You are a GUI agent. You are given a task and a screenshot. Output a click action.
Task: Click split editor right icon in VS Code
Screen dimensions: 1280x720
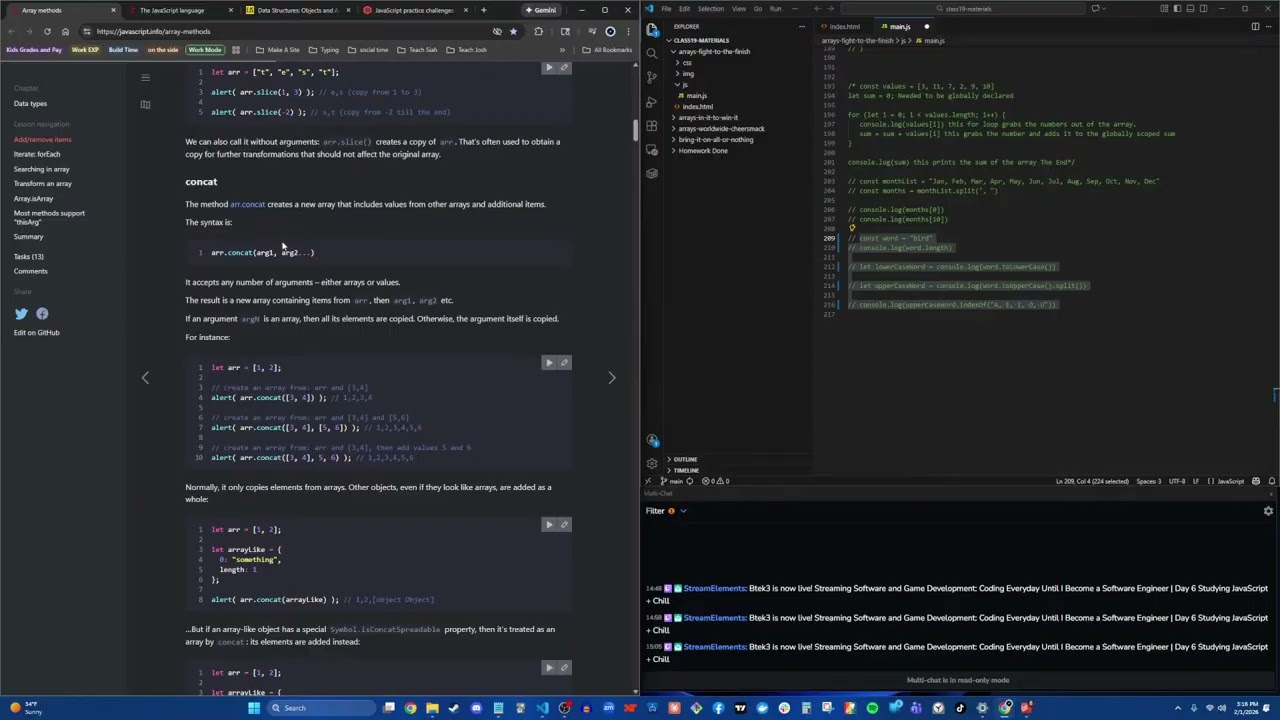click(x=1255, y=27)
